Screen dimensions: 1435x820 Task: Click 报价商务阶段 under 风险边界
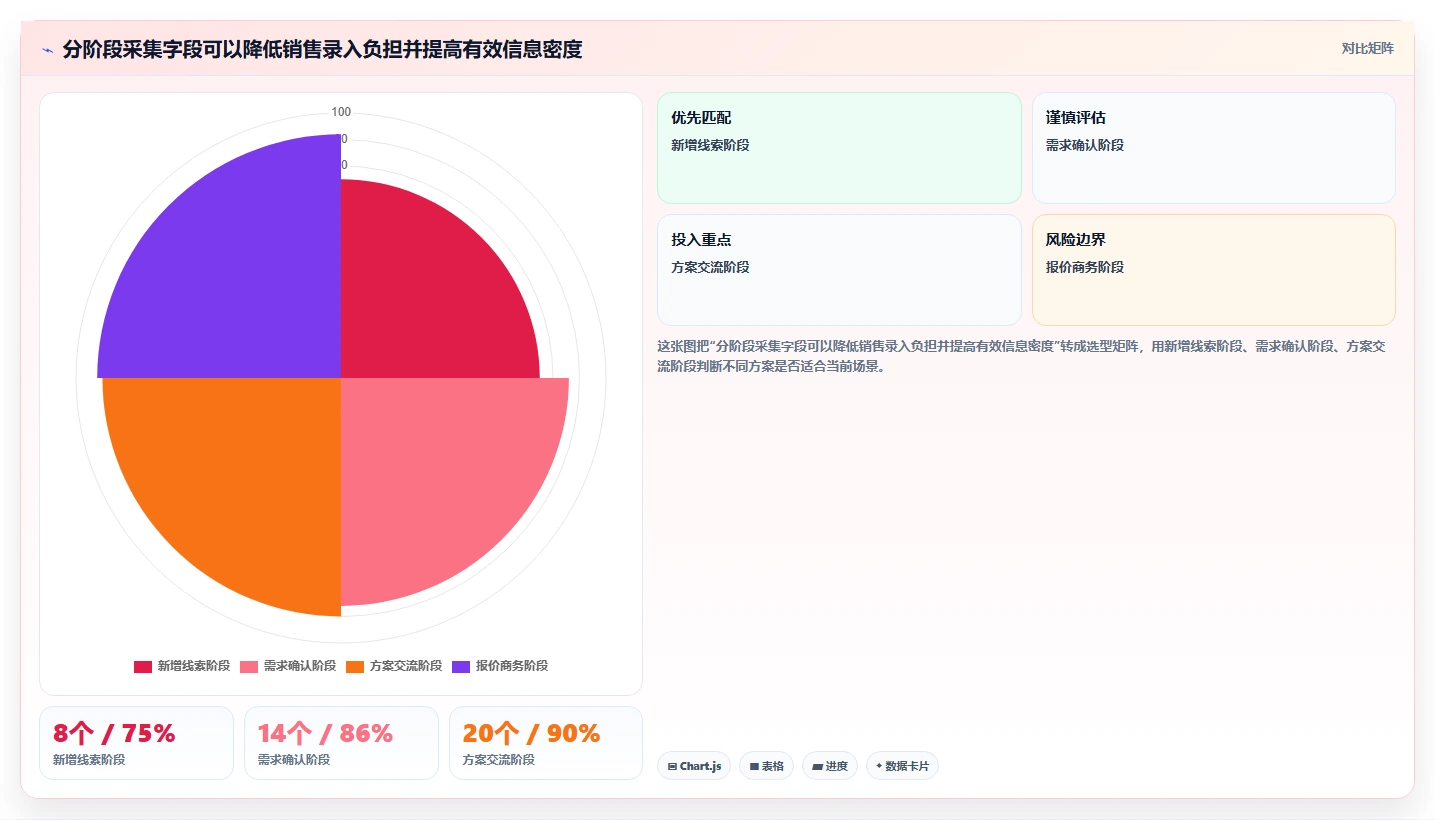pos(1085,267)
